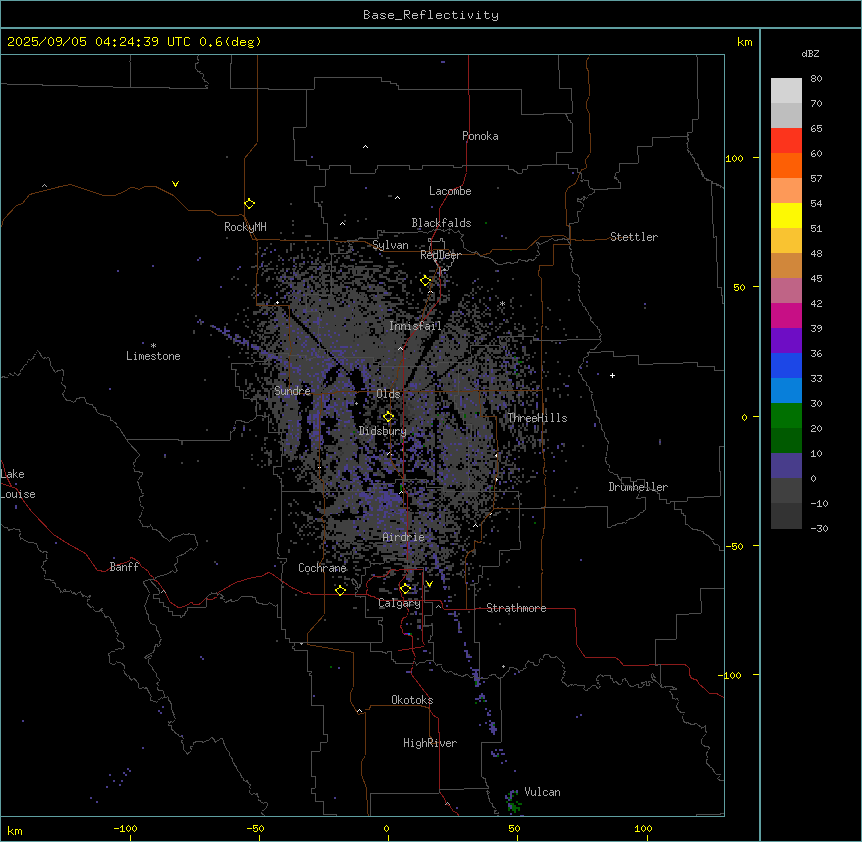
Task: Click the Lacombe city label
Action: (x=450, y=191)
